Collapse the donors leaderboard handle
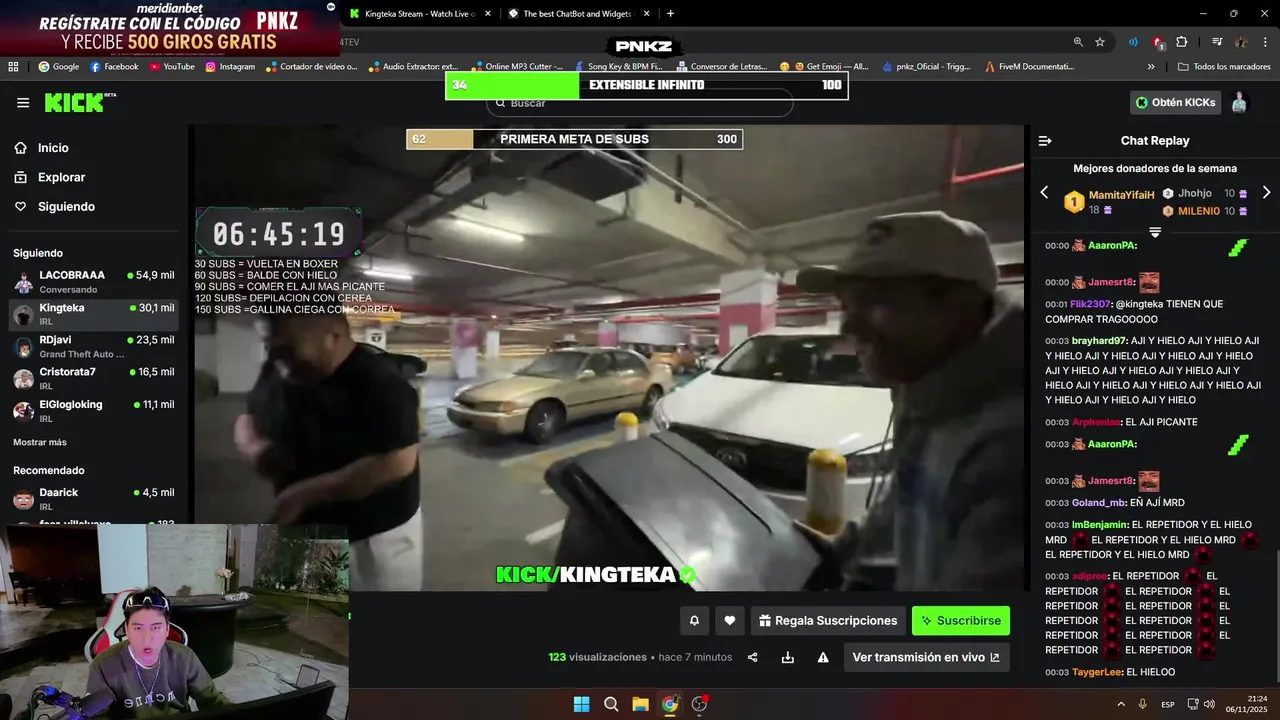The height and width of the screenshot is (720, 1280). (1155, 232)
